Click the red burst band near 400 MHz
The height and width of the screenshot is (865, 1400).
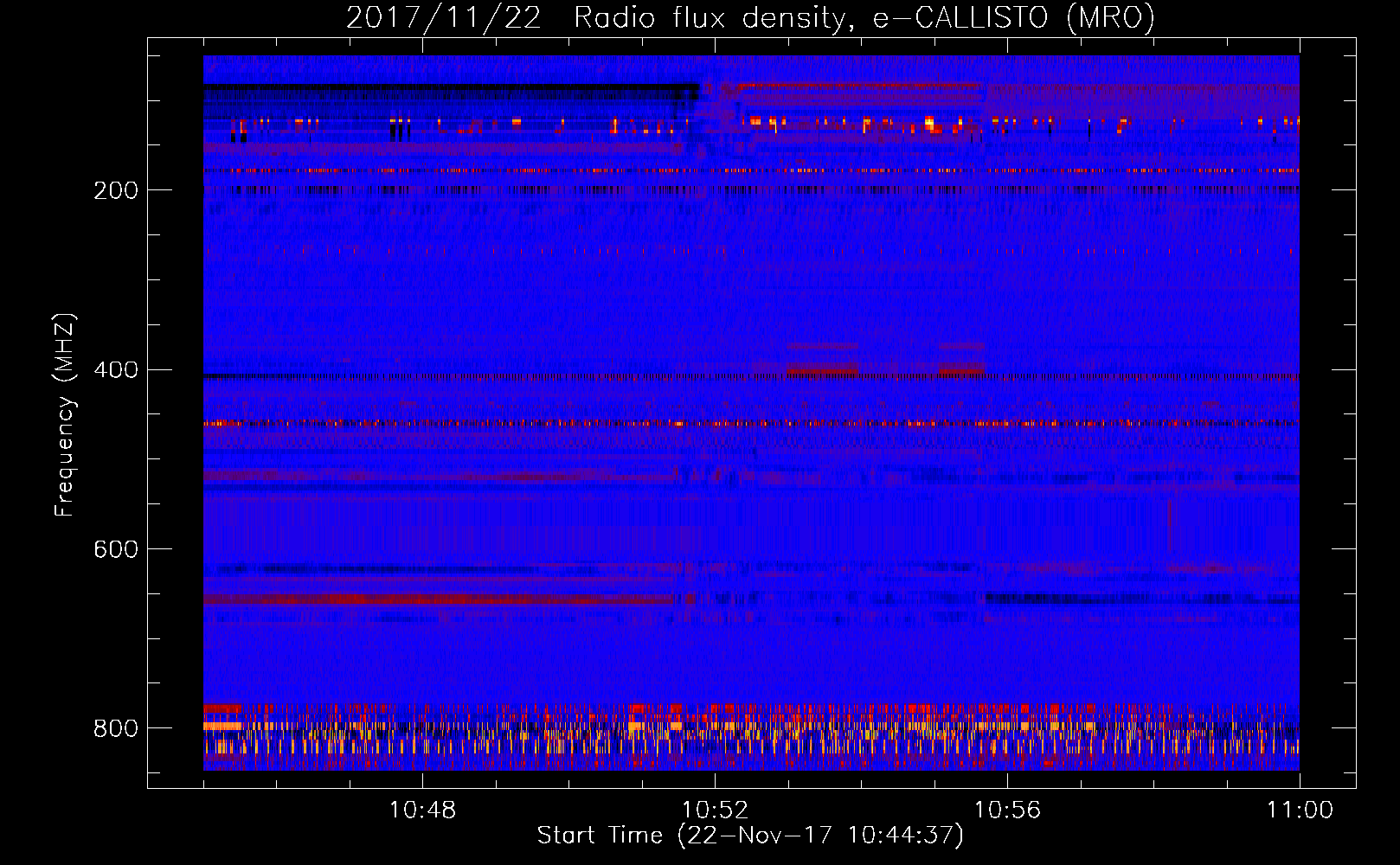coord(822,370)
